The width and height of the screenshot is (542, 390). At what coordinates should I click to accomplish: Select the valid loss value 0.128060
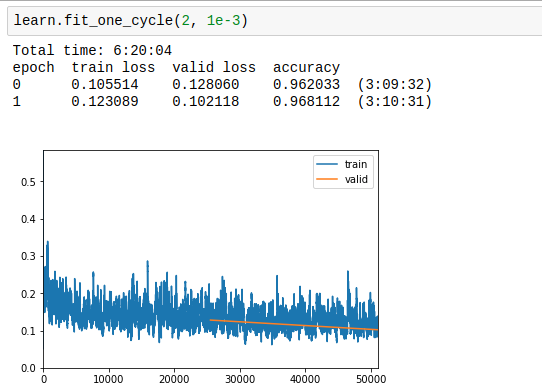pyautogui.click(x=206, y=85)
